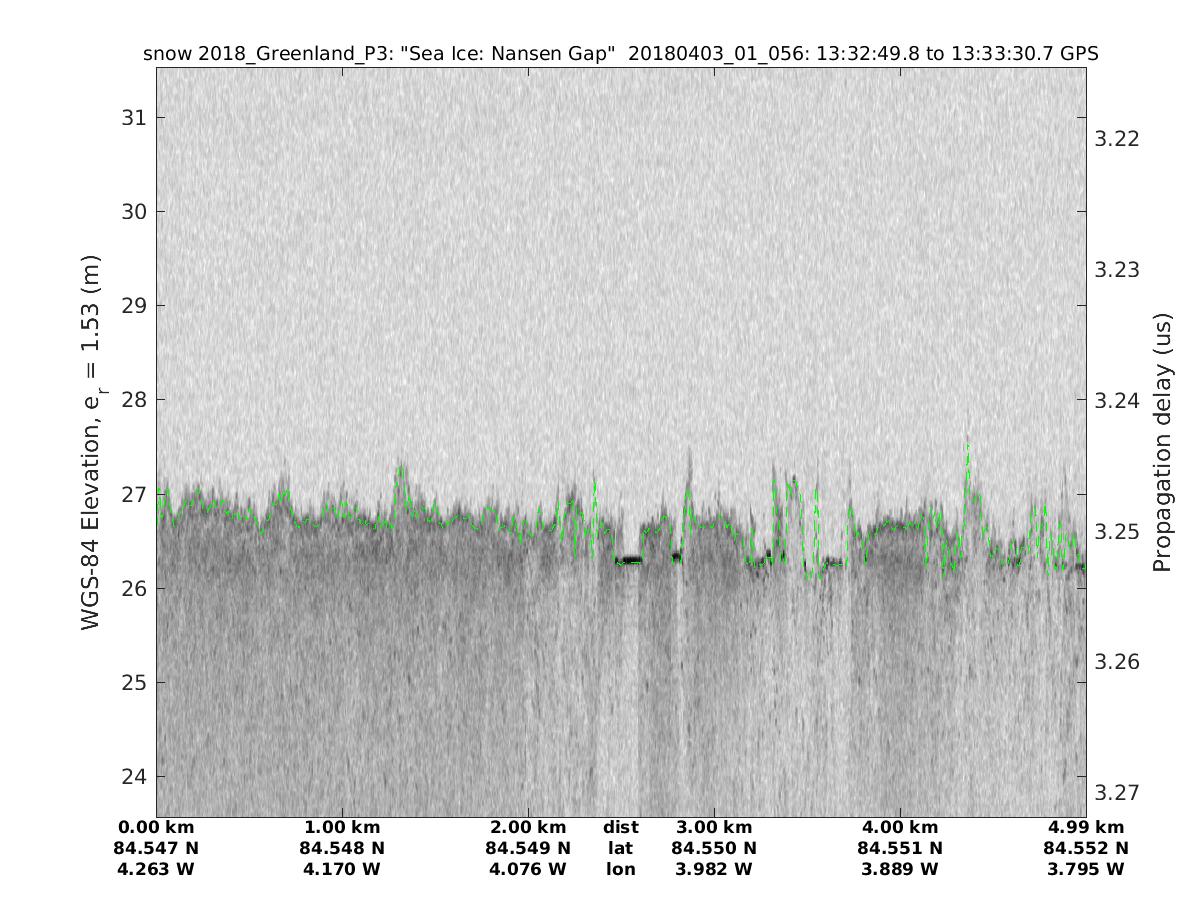The height and width of the screenshot is (900, 1200).
Task: Click the 31 elevation tick label
Action: 132,118
